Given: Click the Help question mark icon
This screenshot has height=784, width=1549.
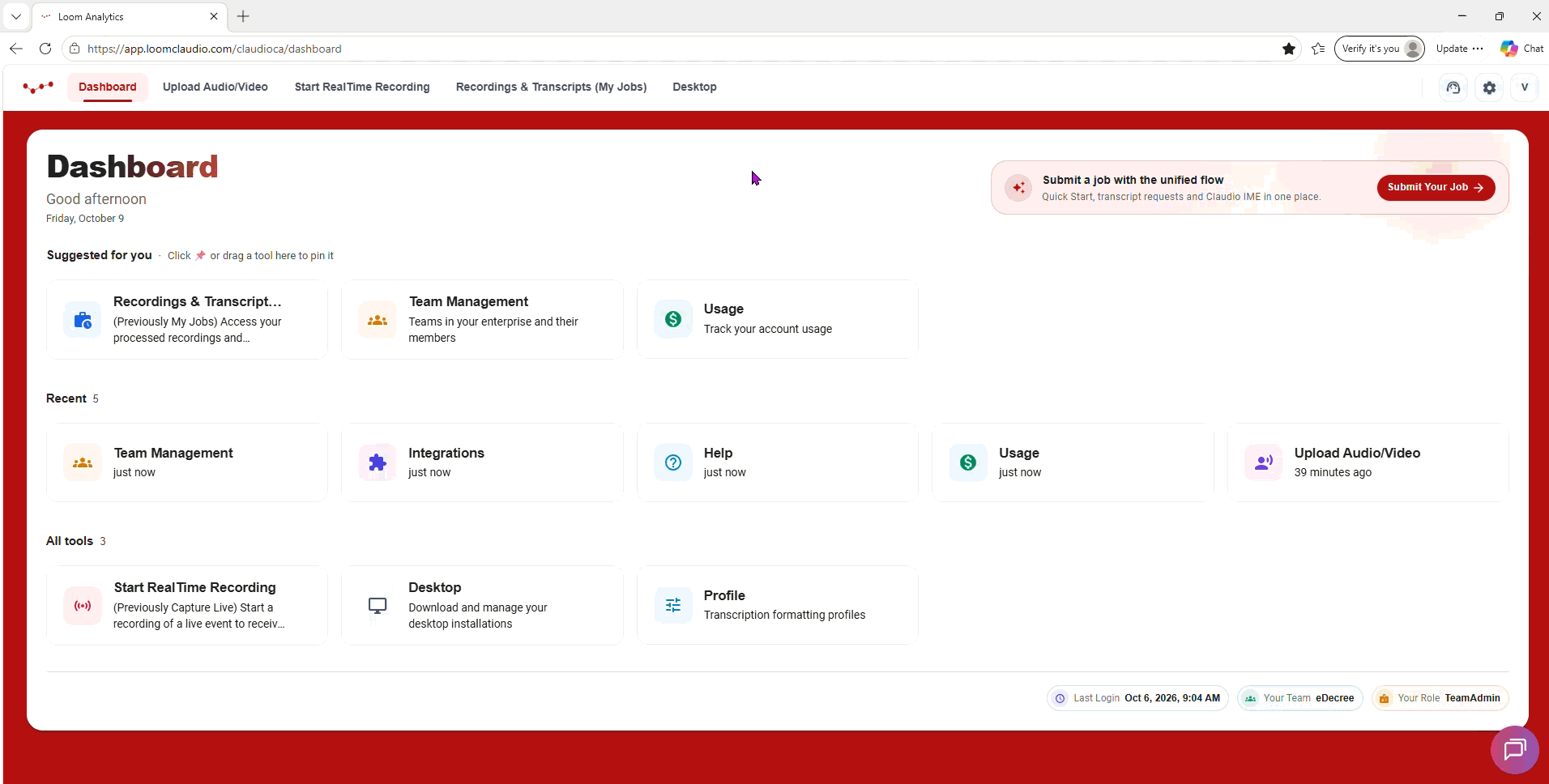Looking at the screenshot, I should 673,462.
